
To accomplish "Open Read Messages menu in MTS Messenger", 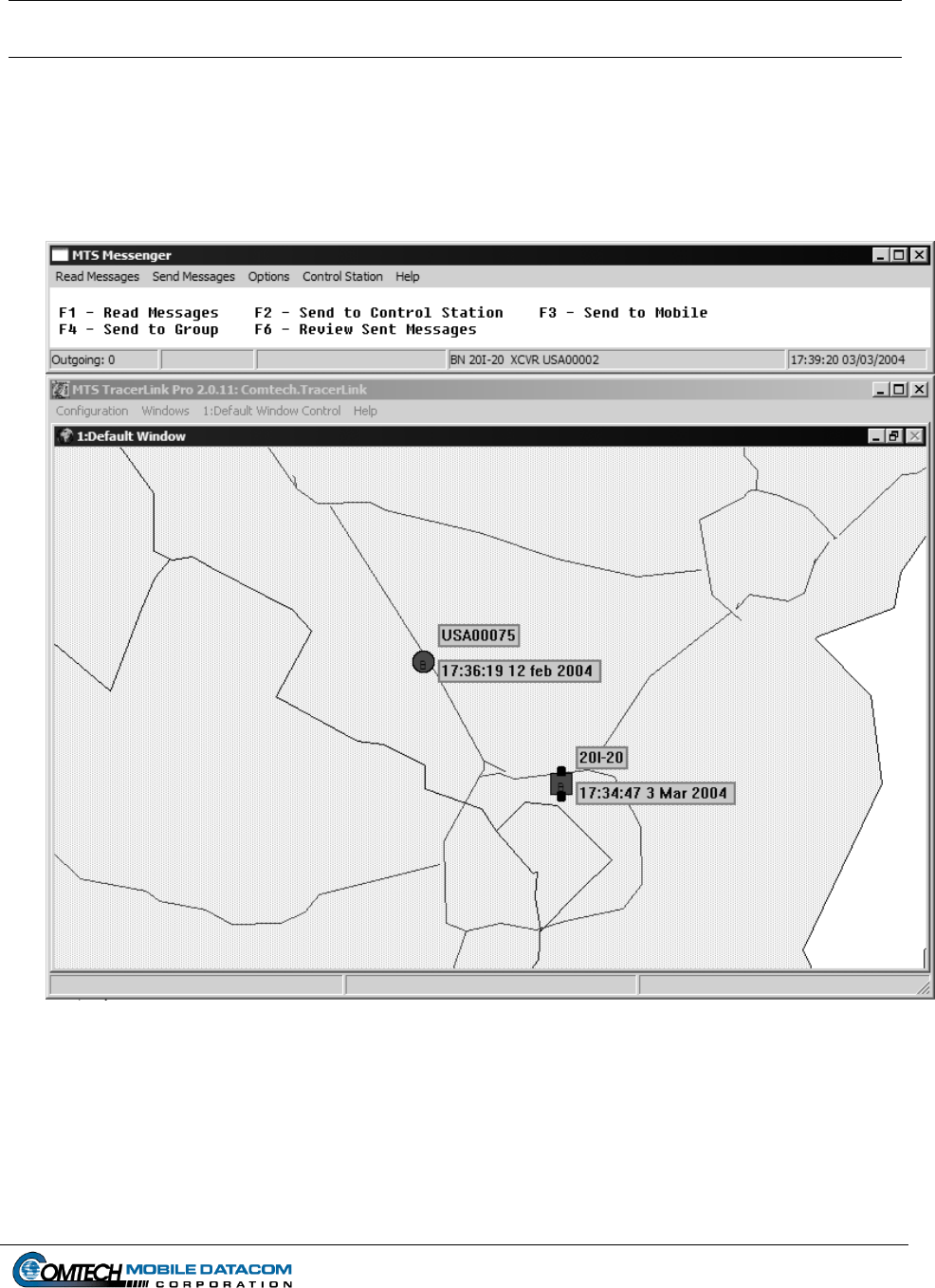I will [x=97, y=277].
